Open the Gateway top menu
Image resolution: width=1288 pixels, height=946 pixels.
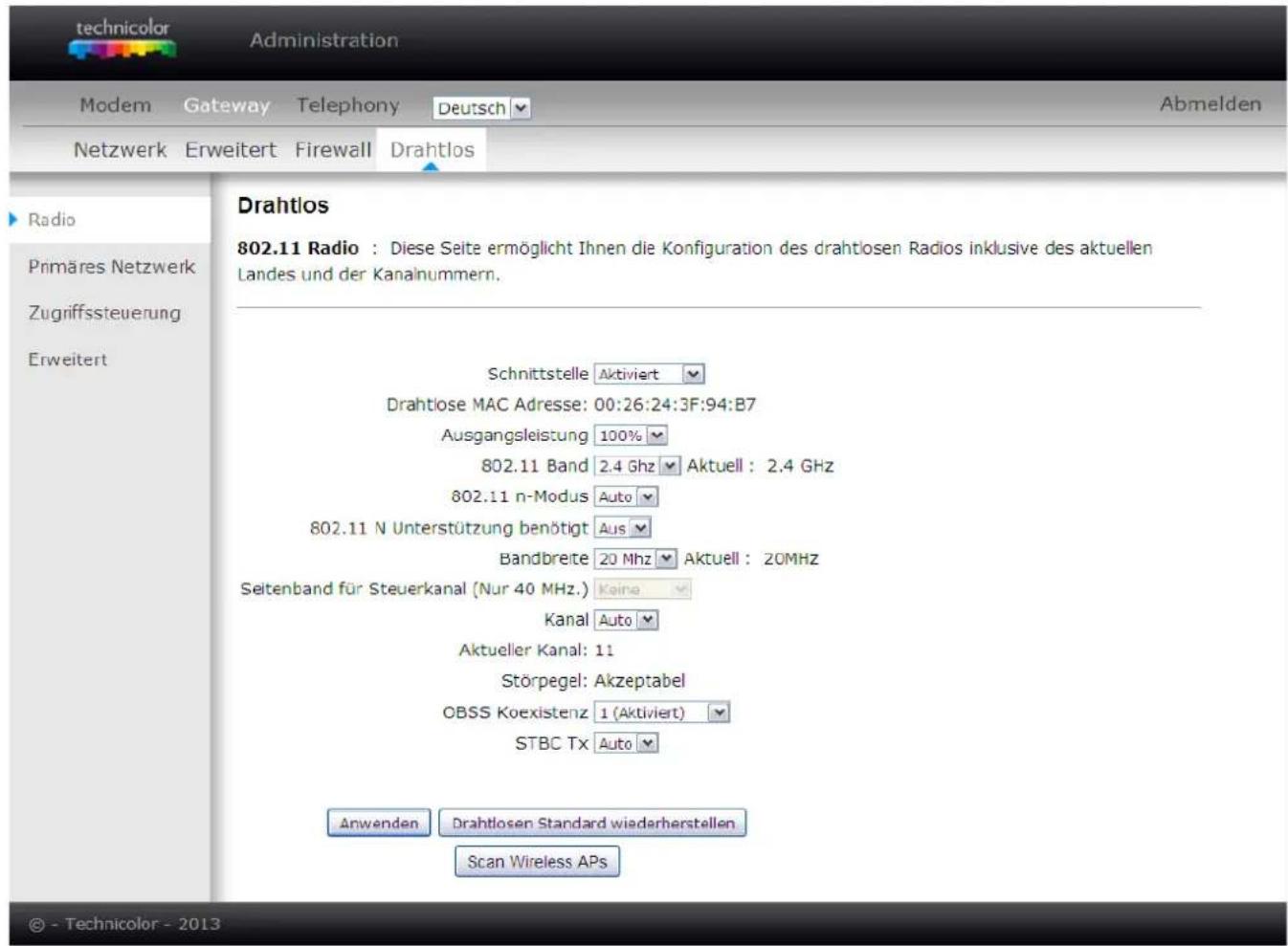227,105
